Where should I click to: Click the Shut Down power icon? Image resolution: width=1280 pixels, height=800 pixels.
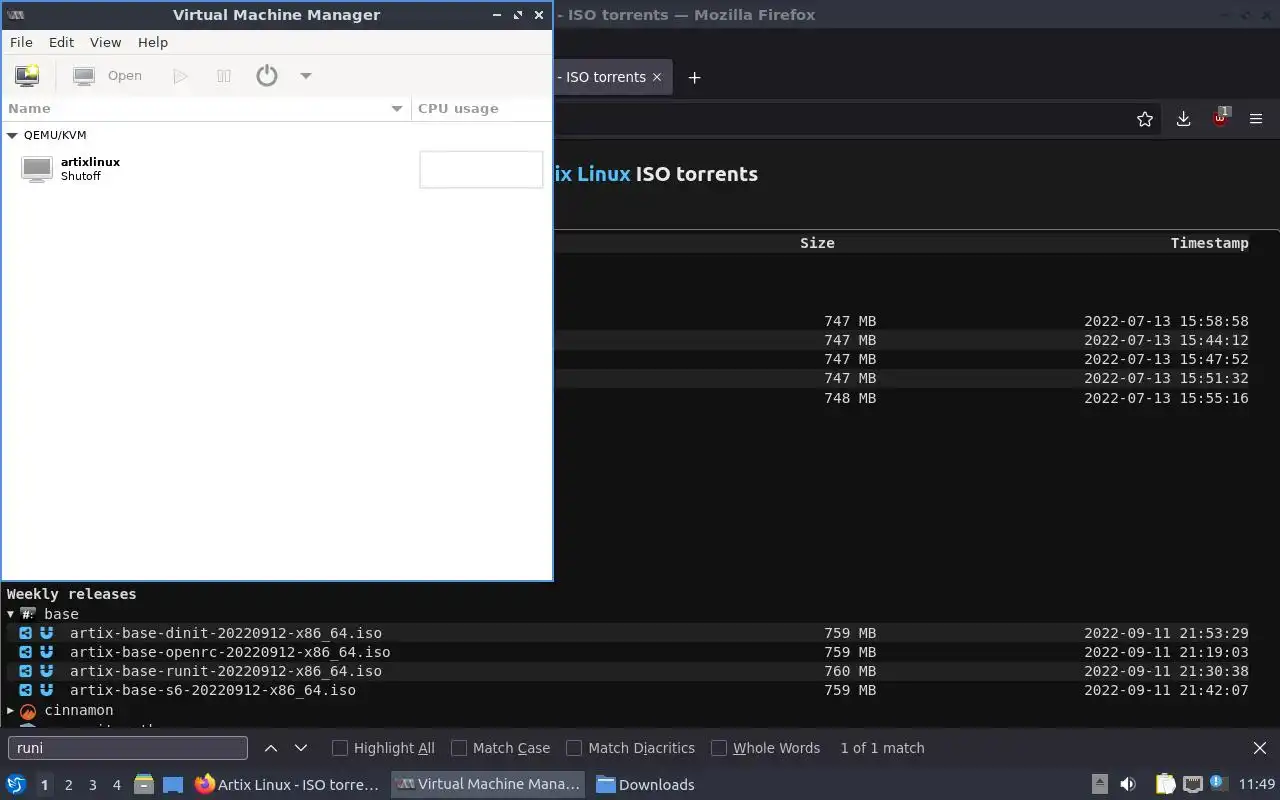[x=267, y=75]
